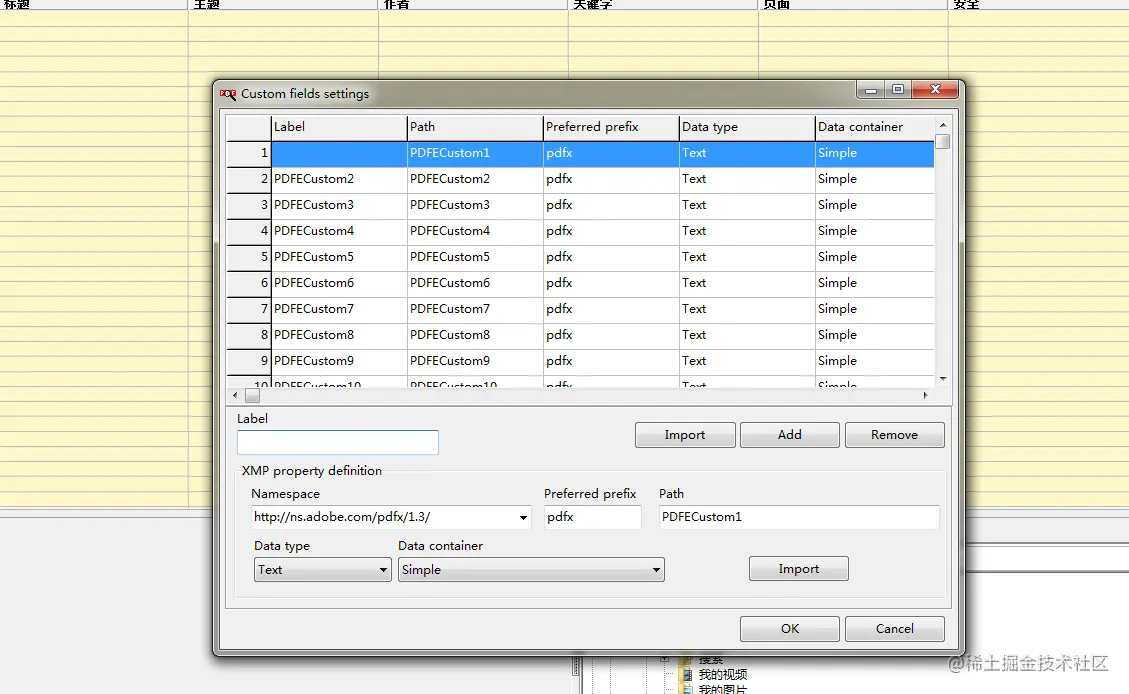Open the Data type dropdown below the table
This screenshot has height=694, width=1129.
pyautogui.click(x=322, y=569)
